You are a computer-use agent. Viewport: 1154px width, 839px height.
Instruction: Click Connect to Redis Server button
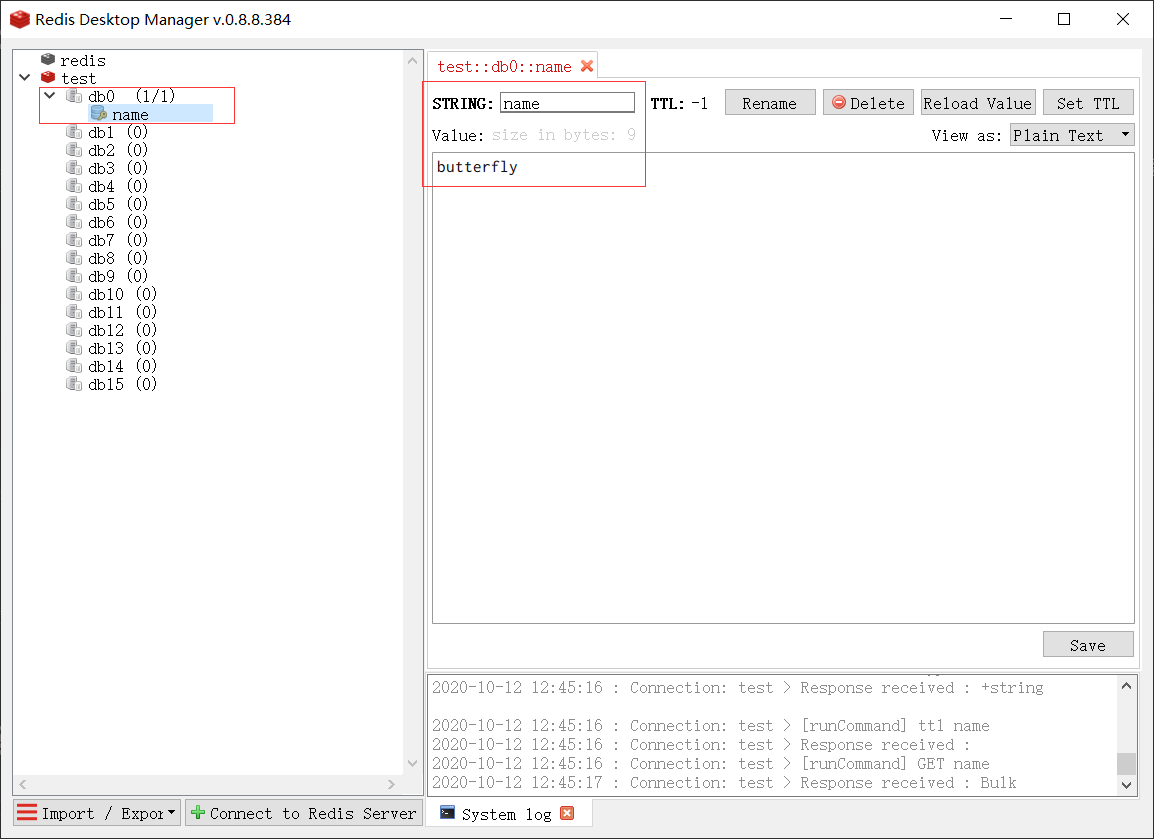[302, 813]
